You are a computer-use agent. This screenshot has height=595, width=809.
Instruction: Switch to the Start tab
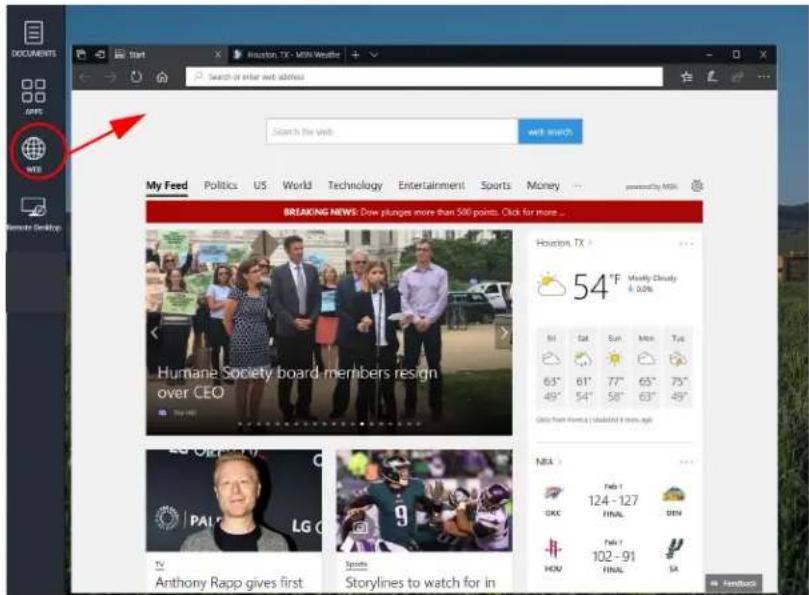(168, 54)
